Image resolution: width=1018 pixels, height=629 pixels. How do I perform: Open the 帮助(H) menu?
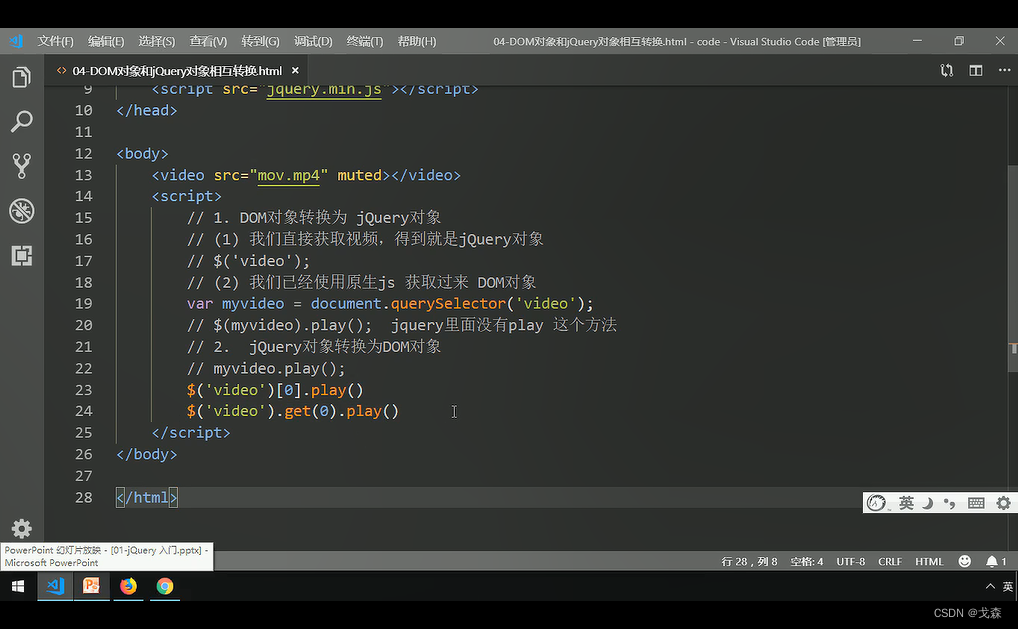coord(417,42)
